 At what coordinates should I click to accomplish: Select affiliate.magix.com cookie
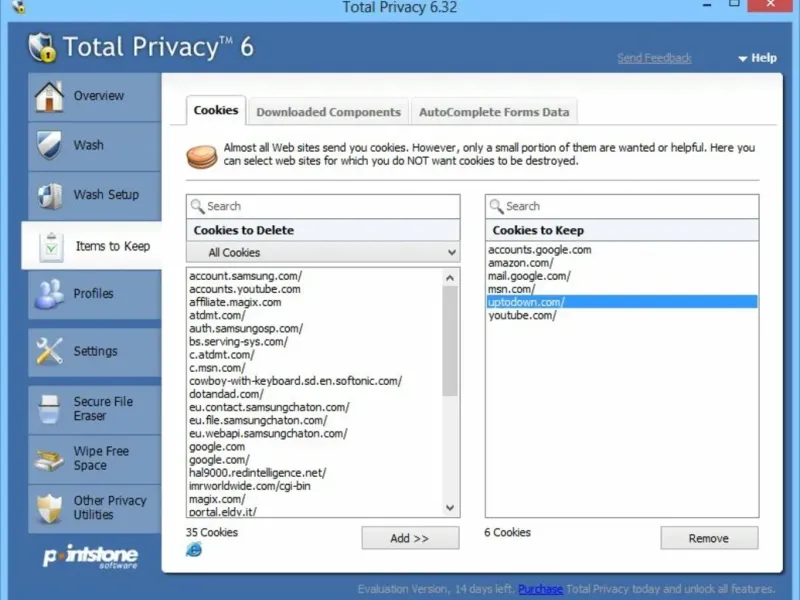[235, 303]
